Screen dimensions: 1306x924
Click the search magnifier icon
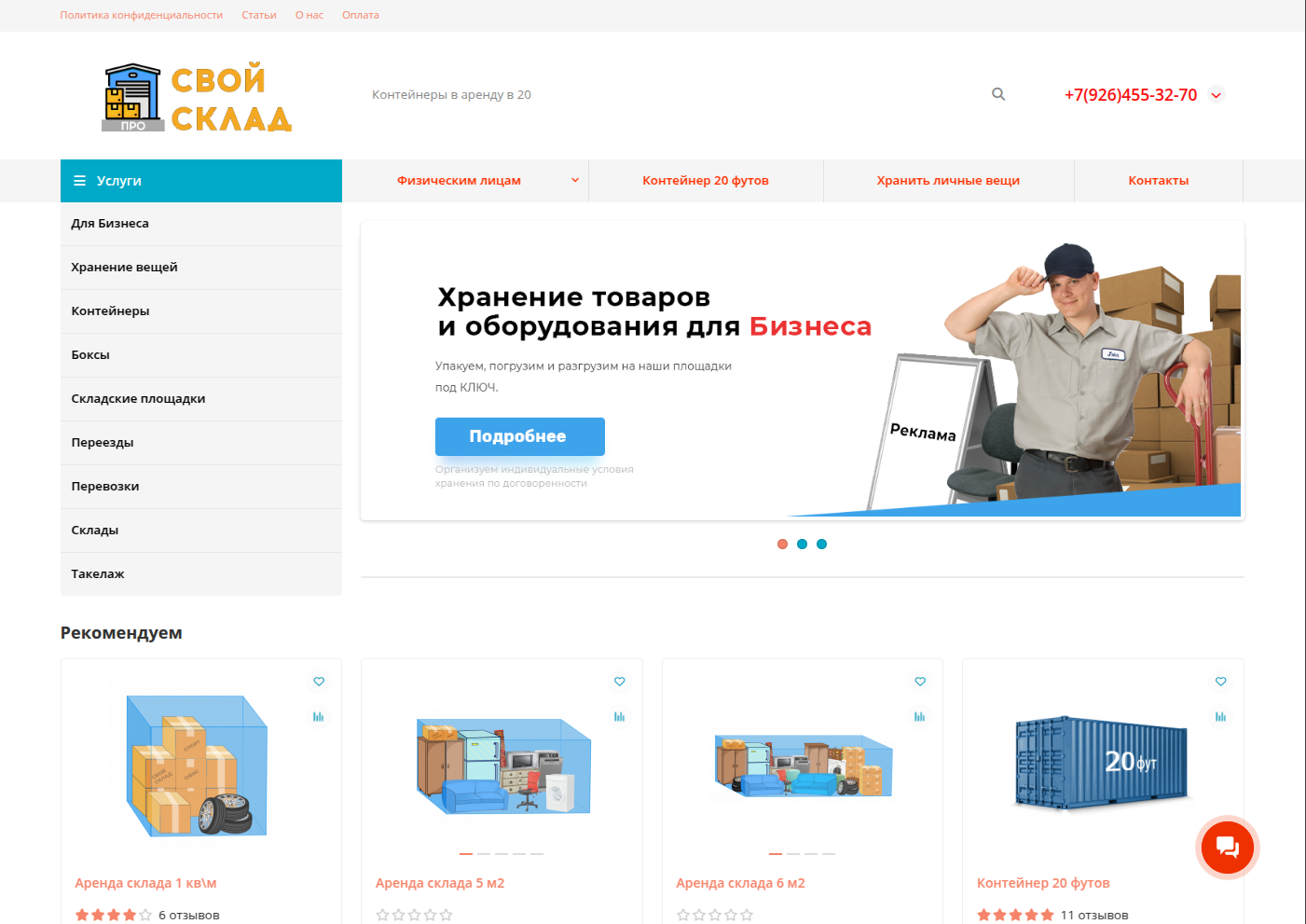pos(998,94)
